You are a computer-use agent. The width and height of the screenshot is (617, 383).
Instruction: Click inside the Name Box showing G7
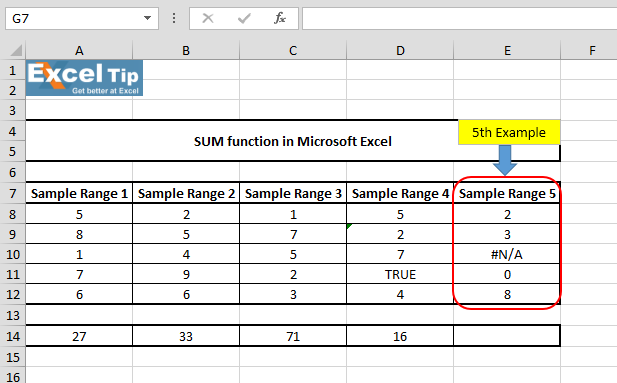[x=75, y=19]
